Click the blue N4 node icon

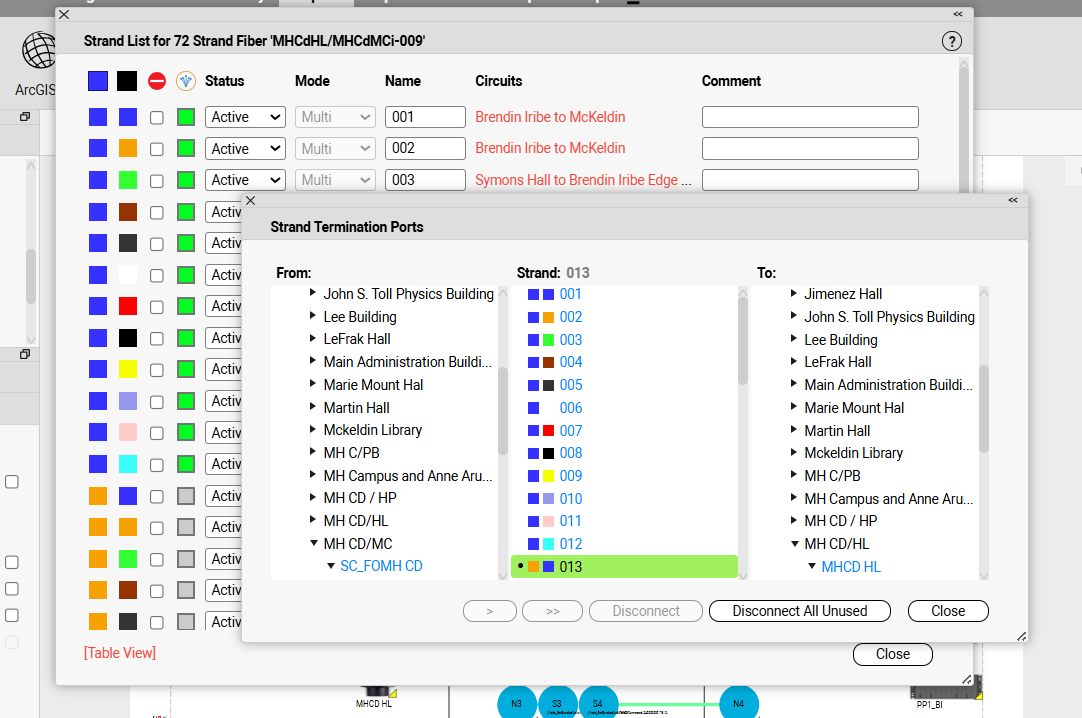coord(738,704)
